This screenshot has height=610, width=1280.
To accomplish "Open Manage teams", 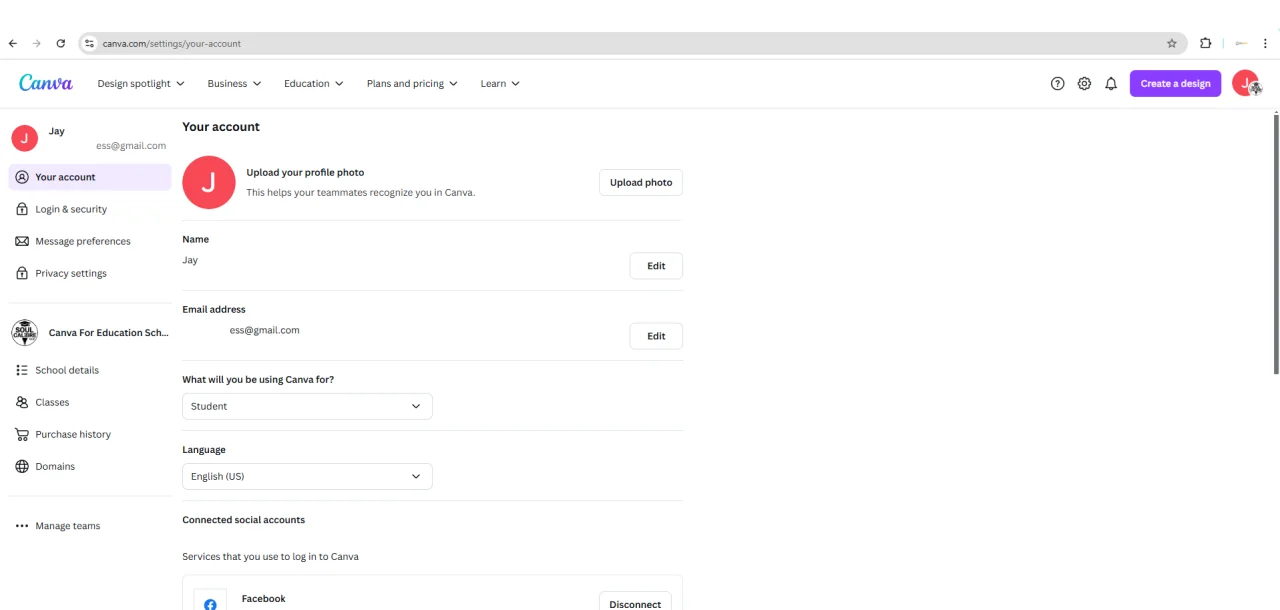I will pyautogui.click(x=90, y=526).
